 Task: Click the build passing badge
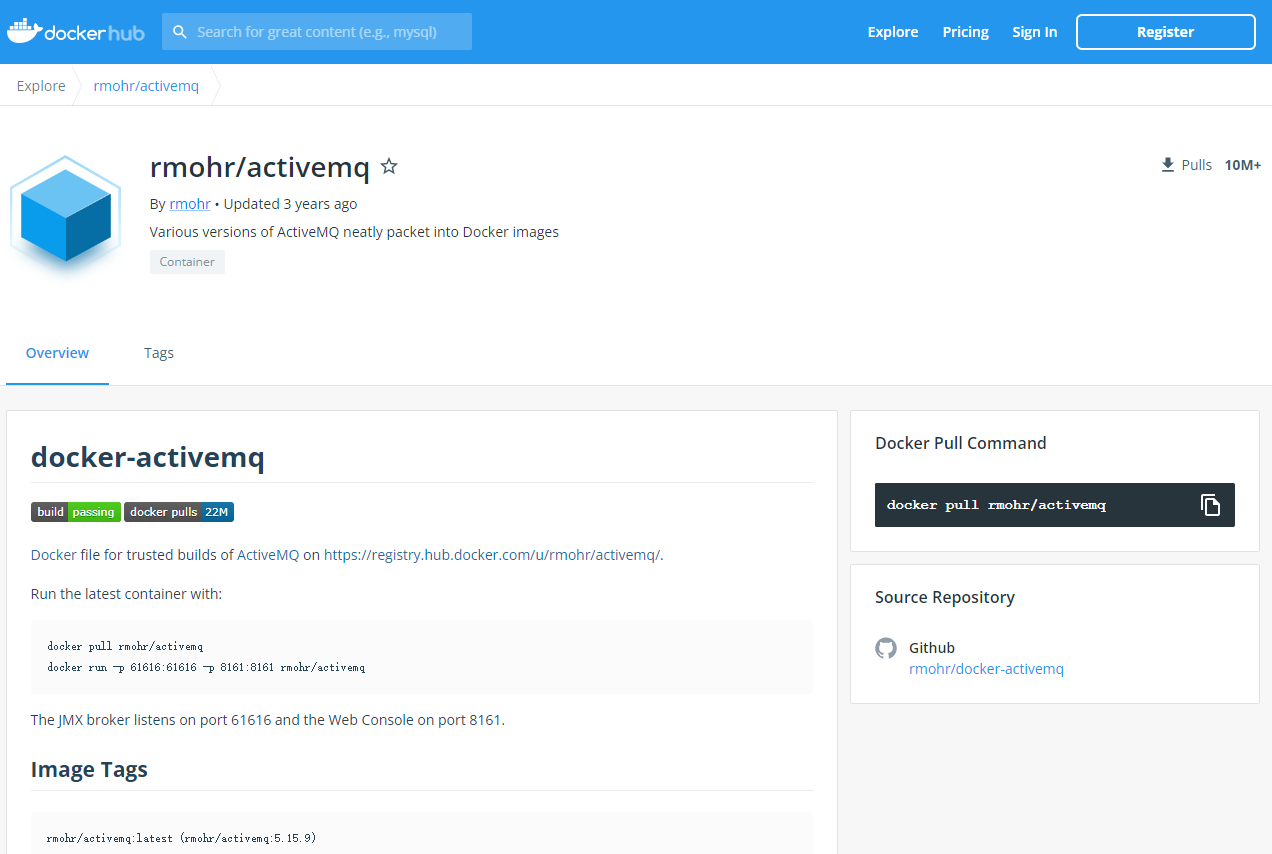coord(75,511)
